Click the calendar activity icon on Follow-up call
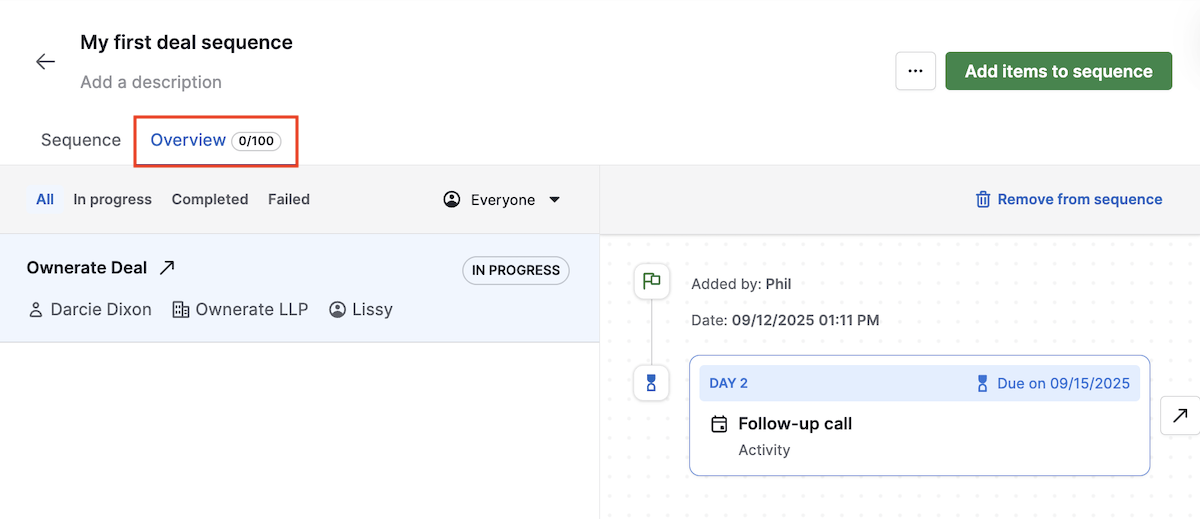Viewport: 1200px width, 519px height. (x=719, y=424)
